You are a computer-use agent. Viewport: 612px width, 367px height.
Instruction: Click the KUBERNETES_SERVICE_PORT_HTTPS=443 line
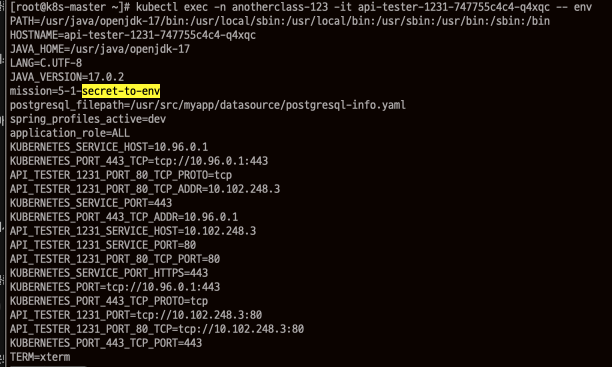[x=109, y=273]
